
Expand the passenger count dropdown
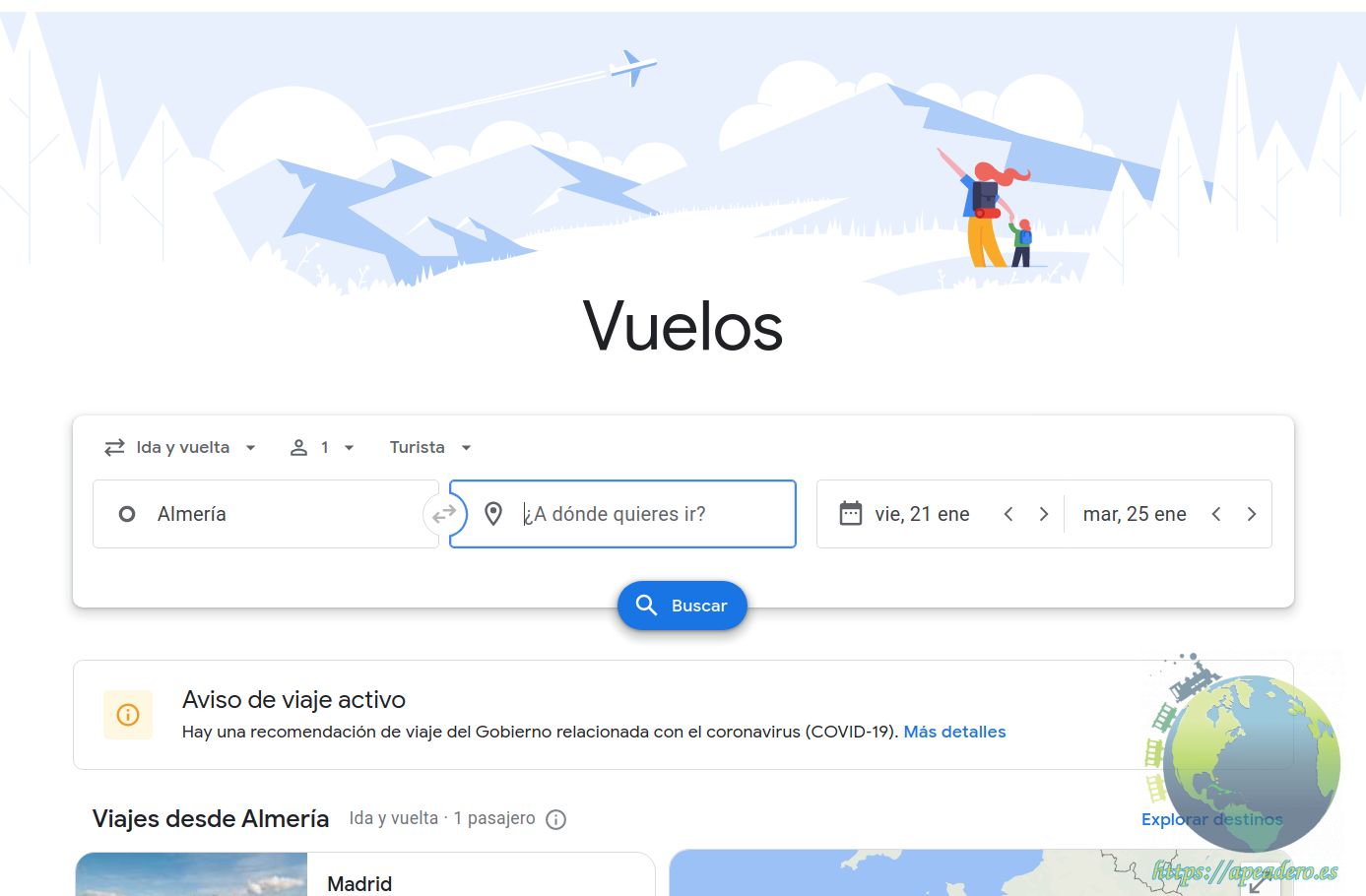[322, 448]
